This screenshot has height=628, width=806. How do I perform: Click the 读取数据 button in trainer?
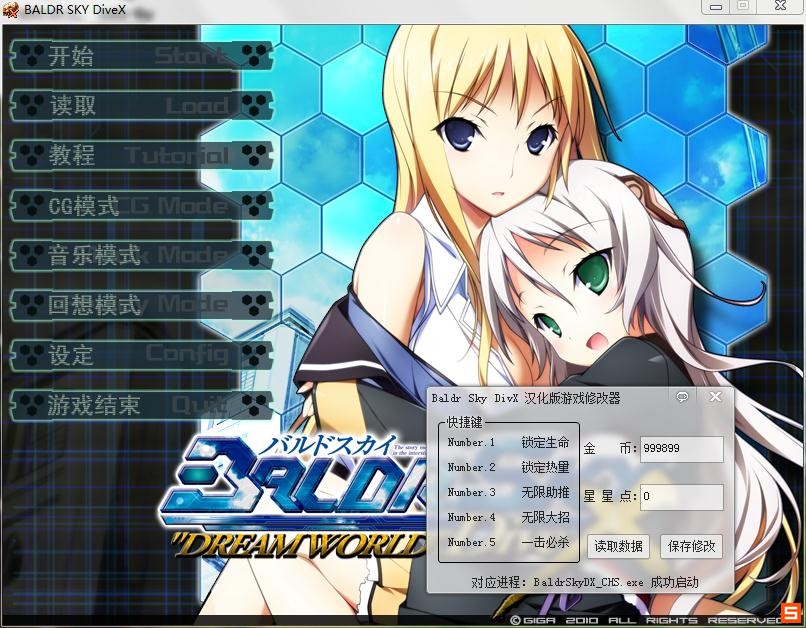618,546
